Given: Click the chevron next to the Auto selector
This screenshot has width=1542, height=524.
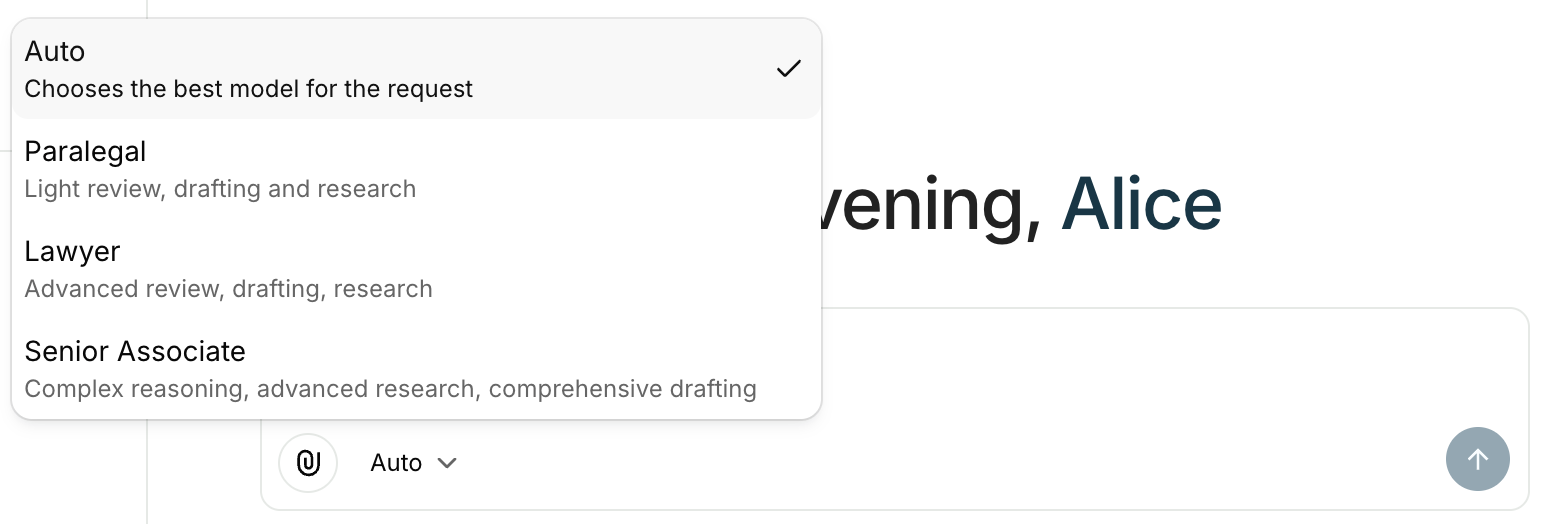Looking at the screenshot, I should coord(447,463).
